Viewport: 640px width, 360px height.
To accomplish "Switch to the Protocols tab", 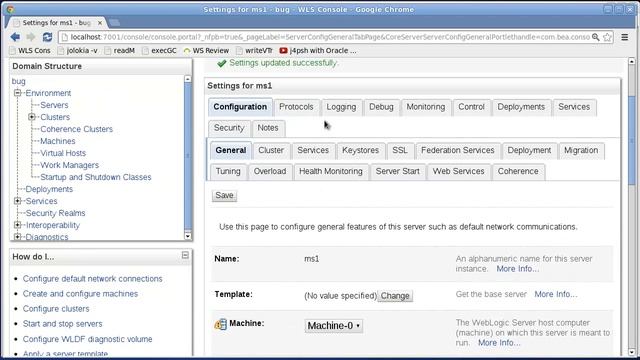I will pos(296,107).
